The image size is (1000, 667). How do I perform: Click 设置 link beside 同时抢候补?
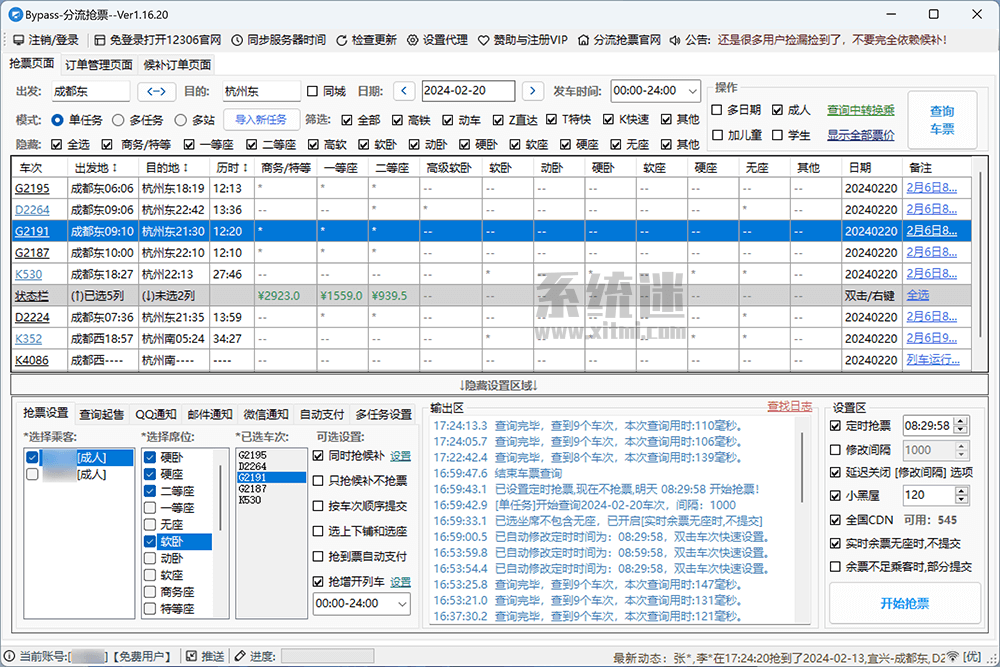tap(401, 456)
